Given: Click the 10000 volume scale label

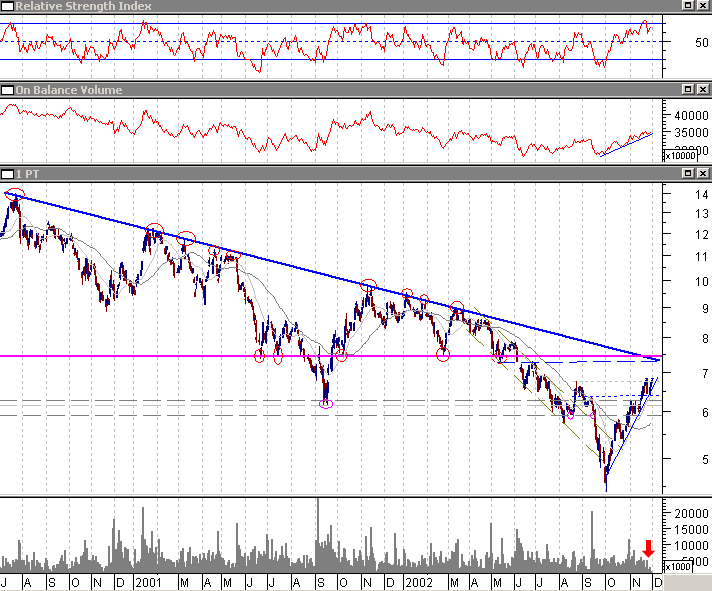Looking at the screenshot, I should [x=691, y=546].
